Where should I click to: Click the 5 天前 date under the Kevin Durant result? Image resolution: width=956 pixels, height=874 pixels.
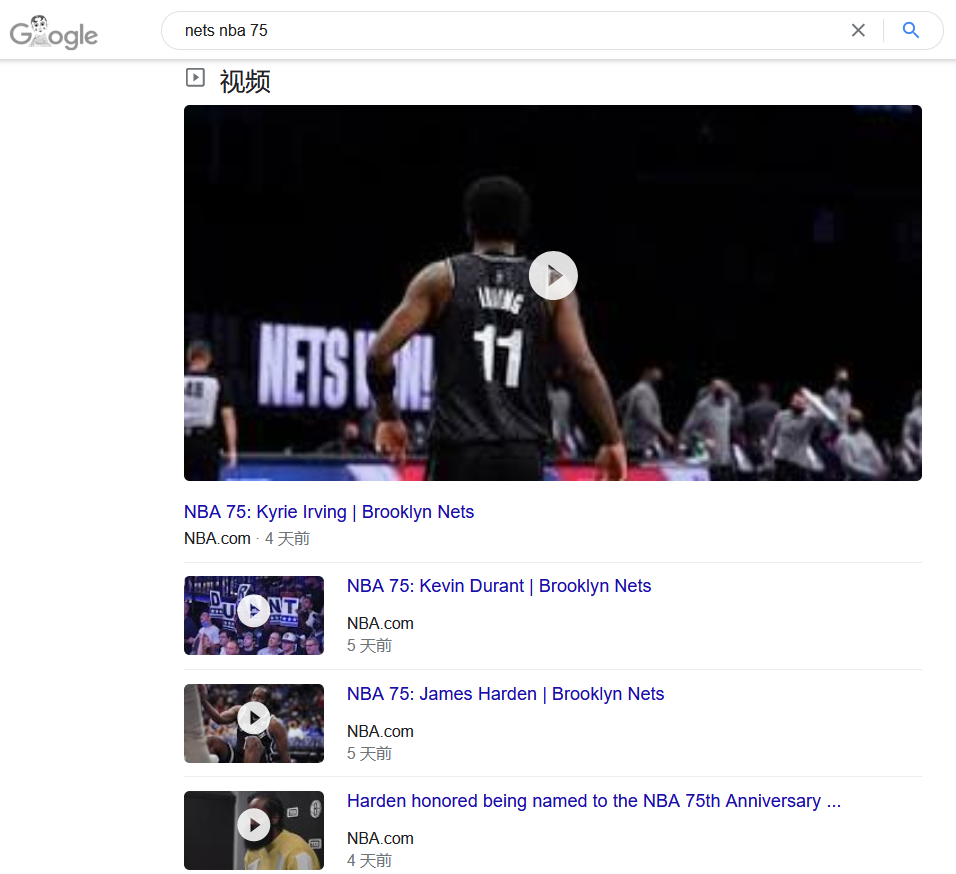pyautogui.click(x=369, y=645)
